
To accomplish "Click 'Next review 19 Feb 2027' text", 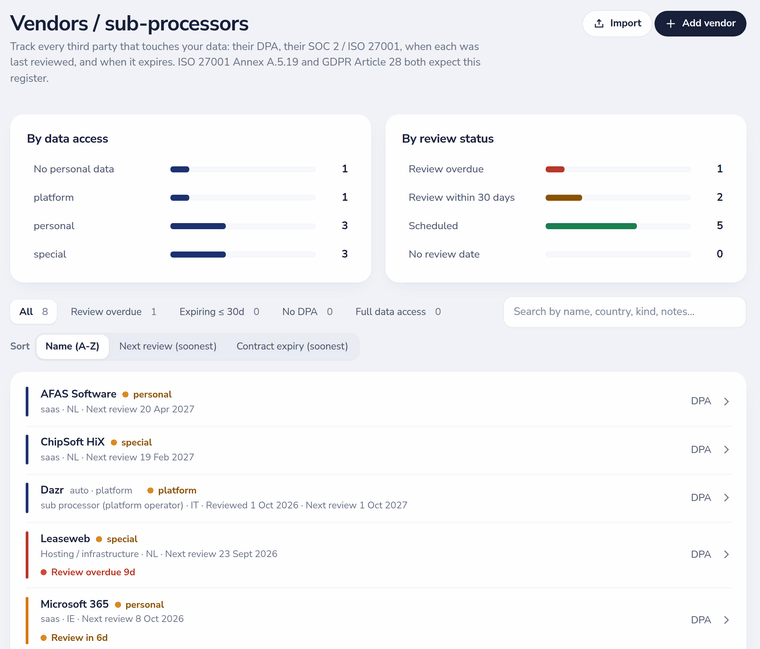I will 140,458.
